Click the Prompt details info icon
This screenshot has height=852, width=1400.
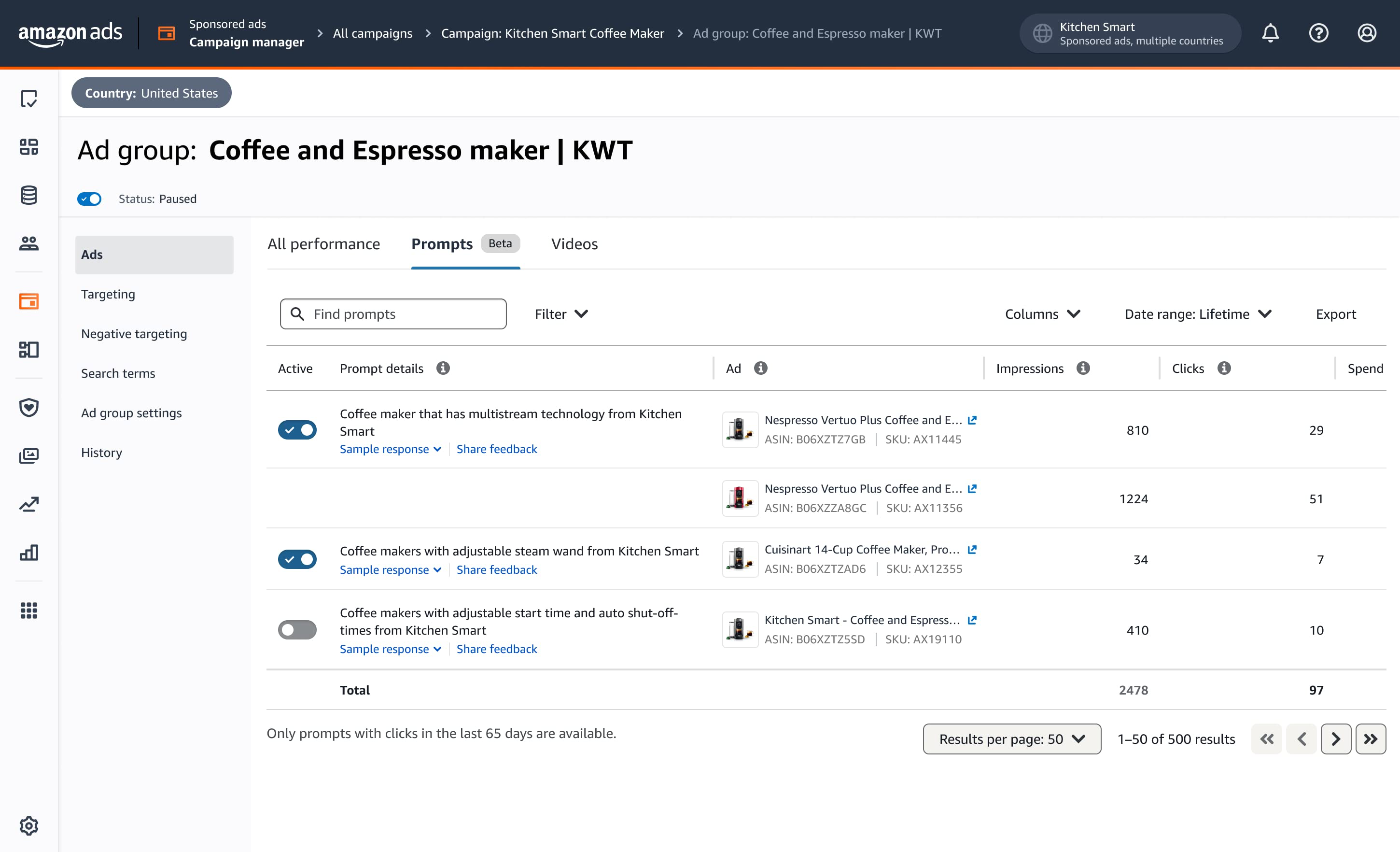[x=443, y=369]
